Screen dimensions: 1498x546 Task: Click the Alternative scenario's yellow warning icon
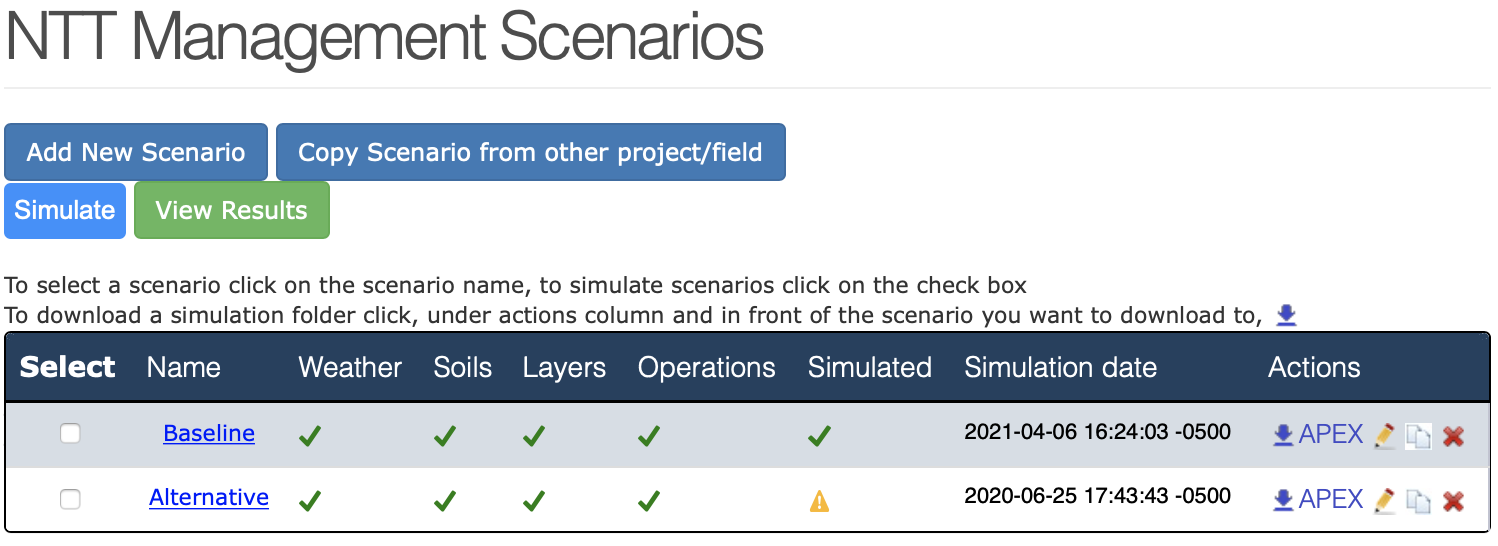point(819,501)
